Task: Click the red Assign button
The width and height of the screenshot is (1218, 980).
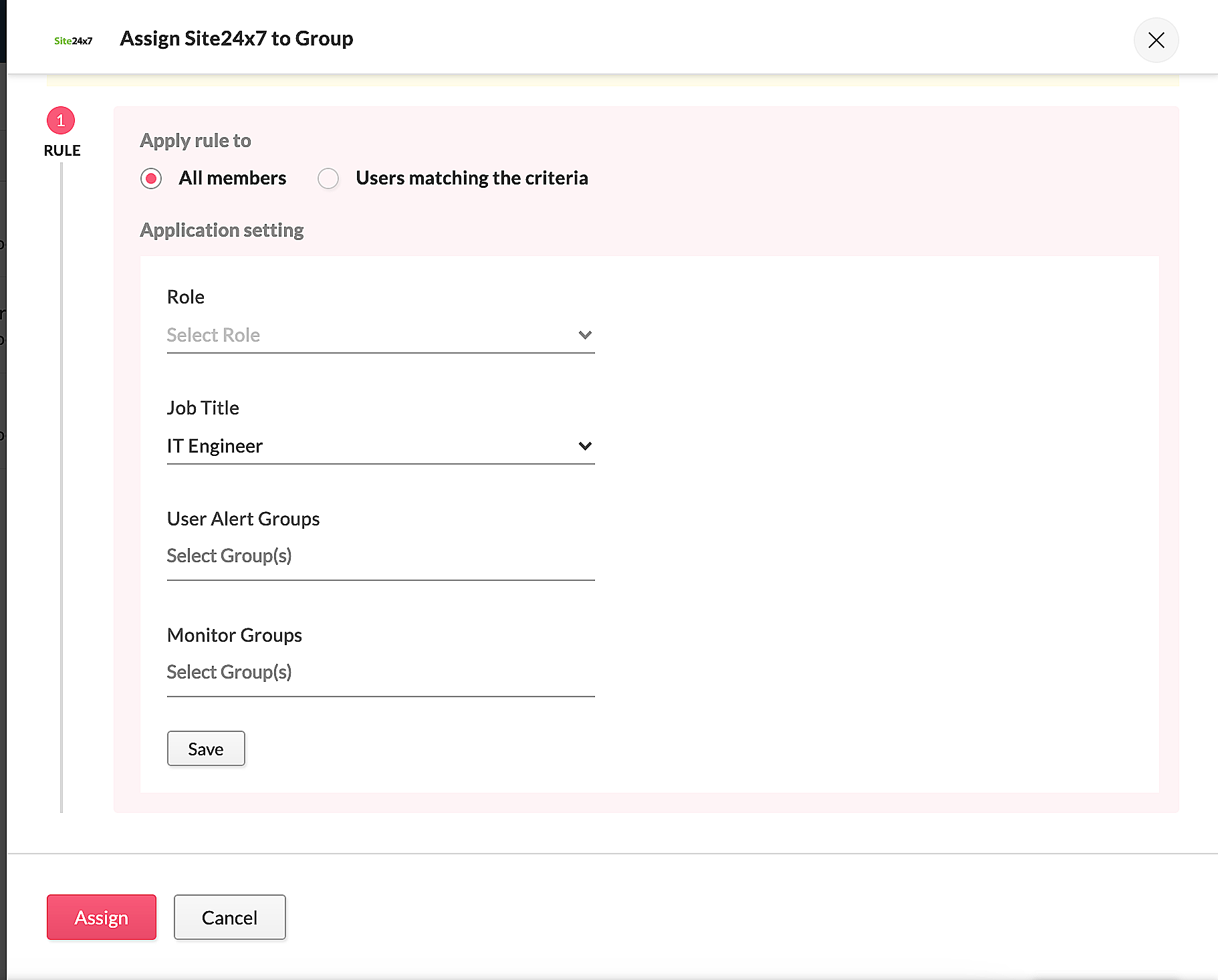Action: pyautogui.click(x=102, y=917)
